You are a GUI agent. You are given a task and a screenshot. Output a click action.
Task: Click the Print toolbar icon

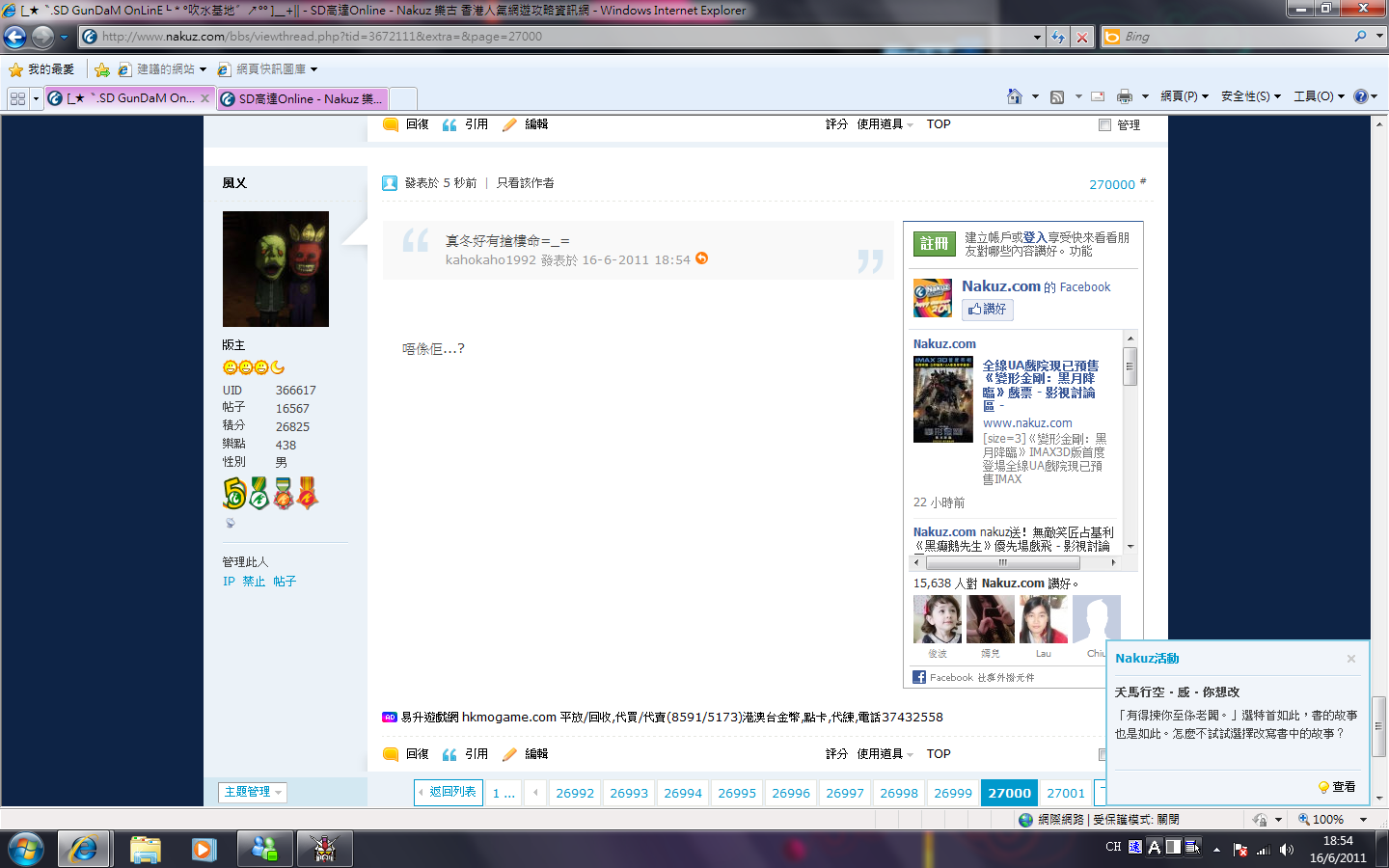1124,96
